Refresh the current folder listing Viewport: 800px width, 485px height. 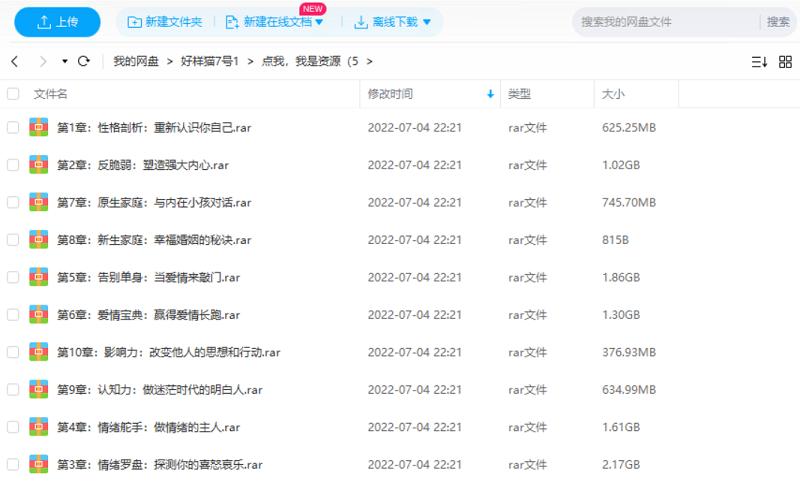tap(84, 61)
